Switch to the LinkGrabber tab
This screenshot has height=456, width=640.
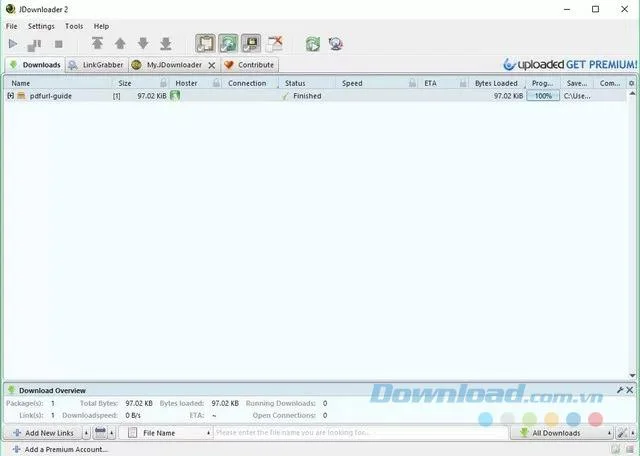96,65
